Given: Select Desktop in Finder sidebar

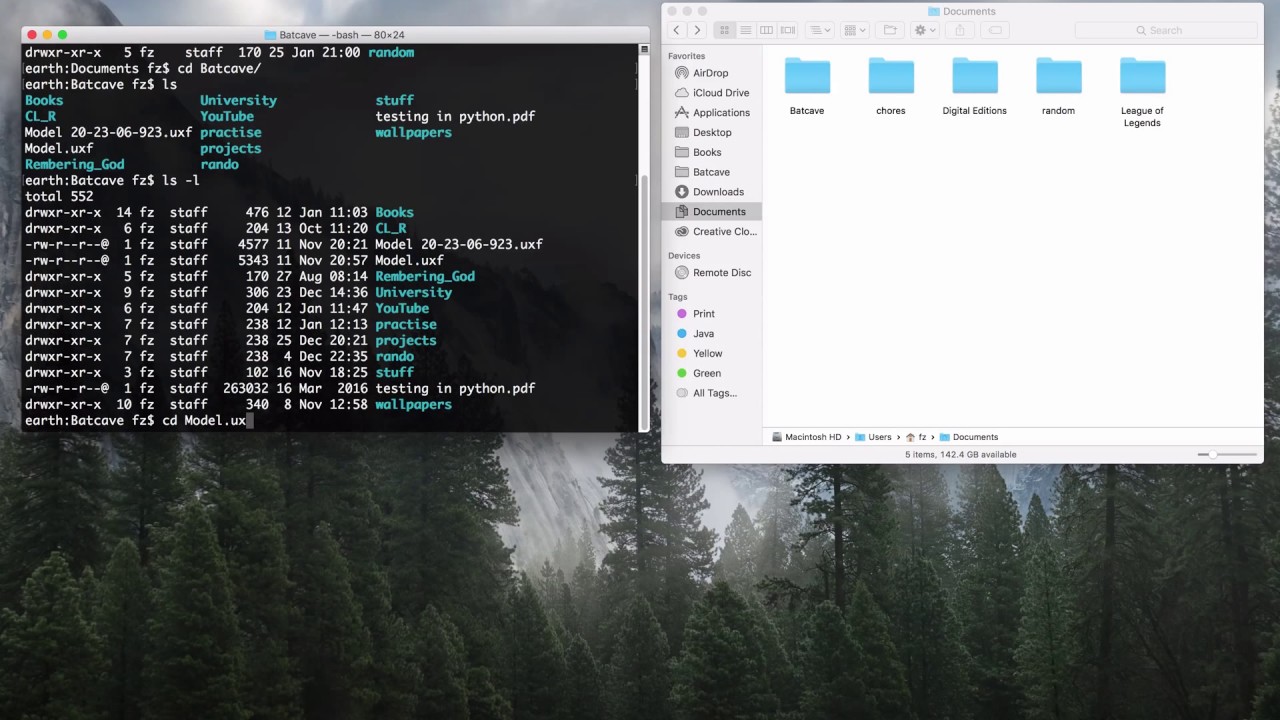Looking at the screenshot, I should (x=710, y=132).
